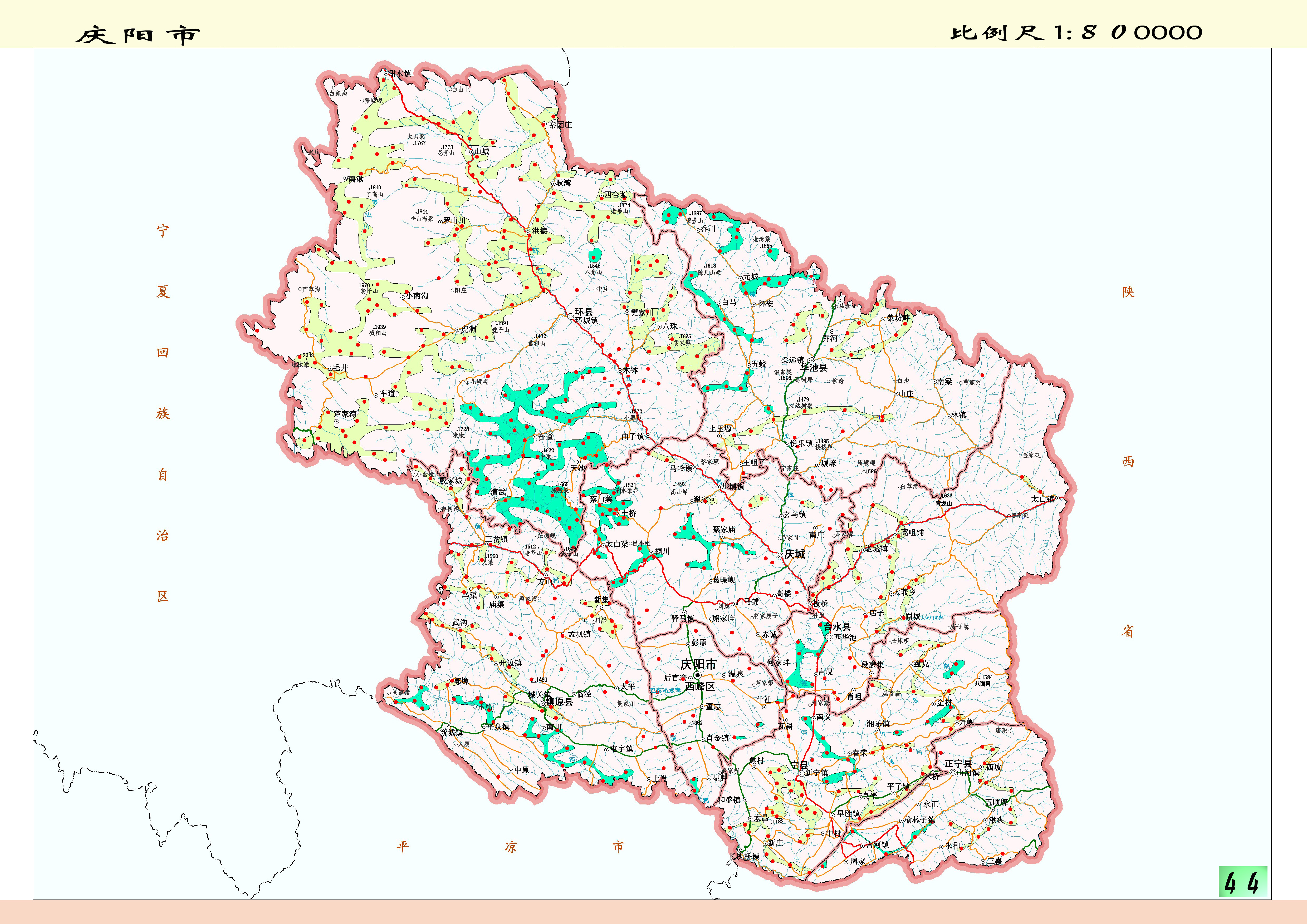
Task: Click the 乔川 town label
Action: pos(708,229)
